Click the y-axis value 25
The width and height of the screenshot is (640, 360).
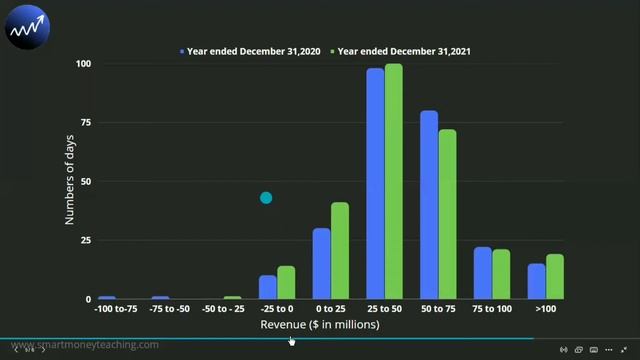pos(86,240)
